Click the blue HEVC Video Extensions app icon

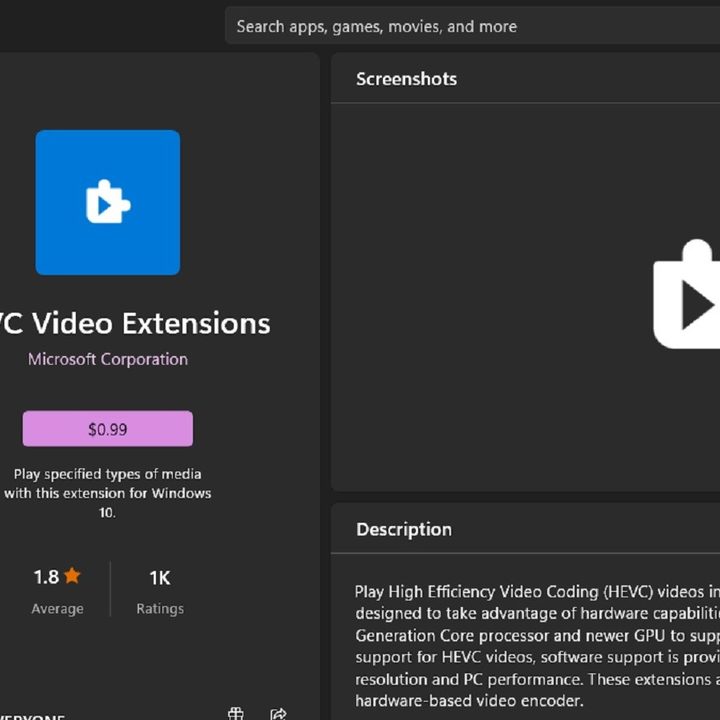pos(108,202)
